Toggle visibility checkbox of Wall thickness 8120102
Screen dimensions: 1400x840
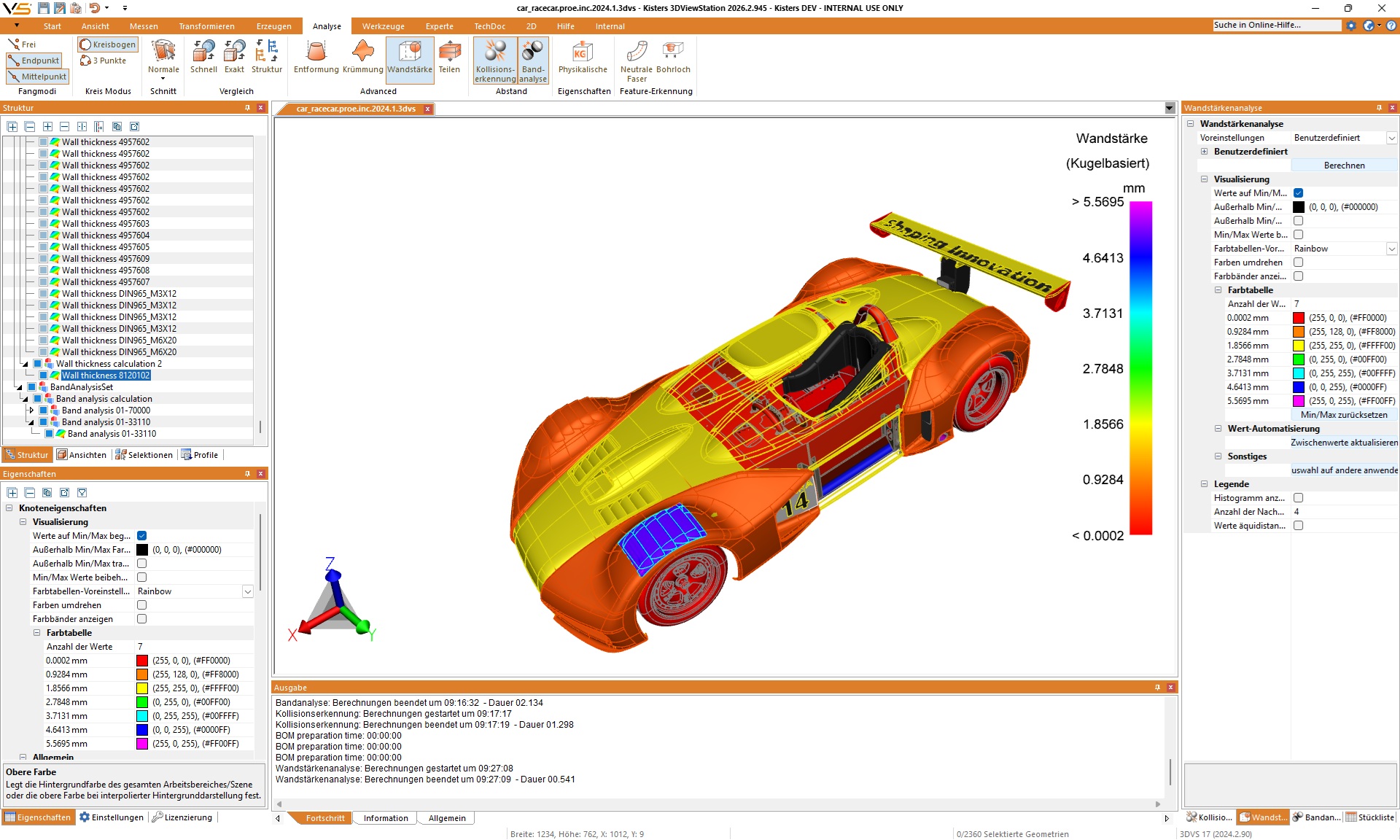(x=44, y=376)
